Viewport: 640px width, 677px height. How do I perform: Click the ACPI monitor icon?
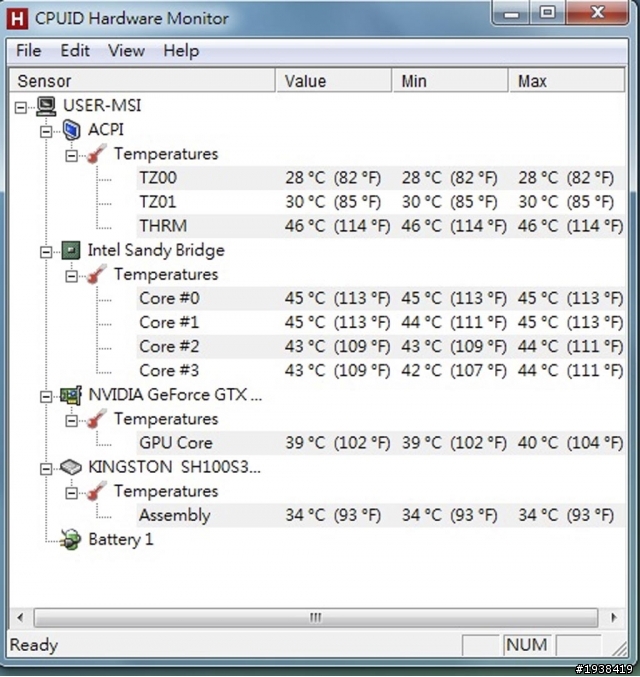coord(72,130)
